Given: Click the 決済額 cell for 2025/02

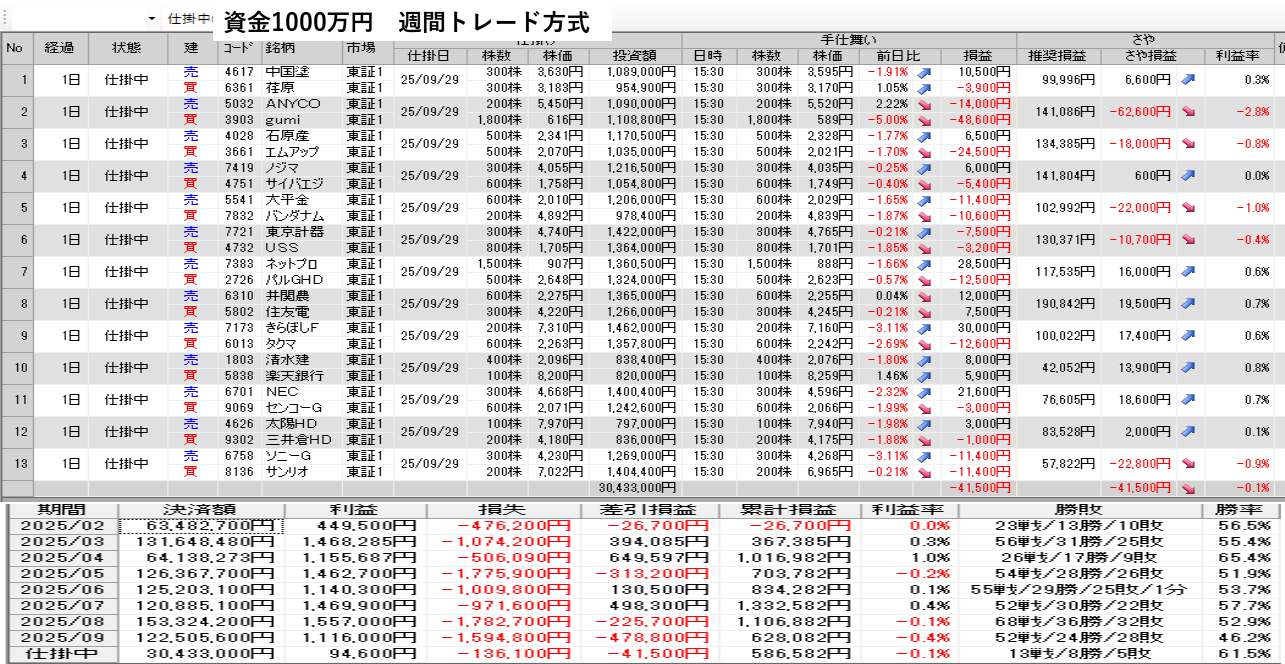Looking at the screenshot, I should pos(201,526).
